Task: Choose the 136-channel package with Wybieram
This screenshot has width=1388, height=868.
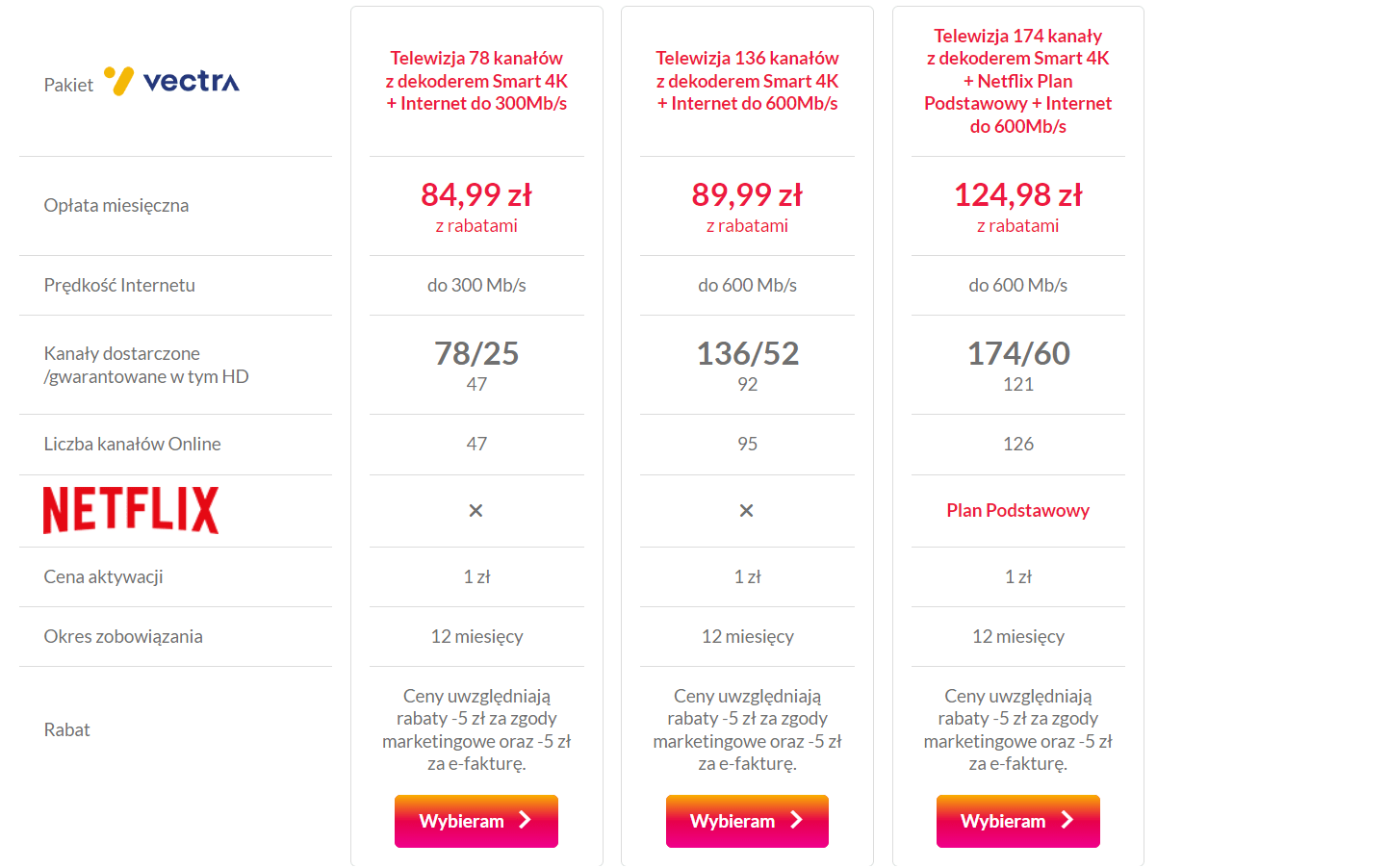Action: [x=747, y=821]
